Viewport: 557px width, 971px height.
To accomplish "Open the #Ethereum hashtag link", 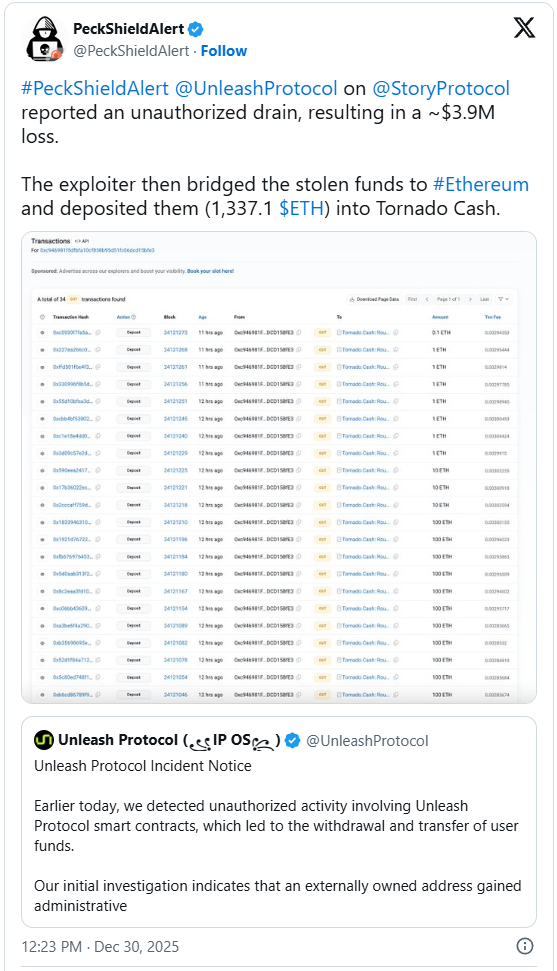I will coord(481,185).
